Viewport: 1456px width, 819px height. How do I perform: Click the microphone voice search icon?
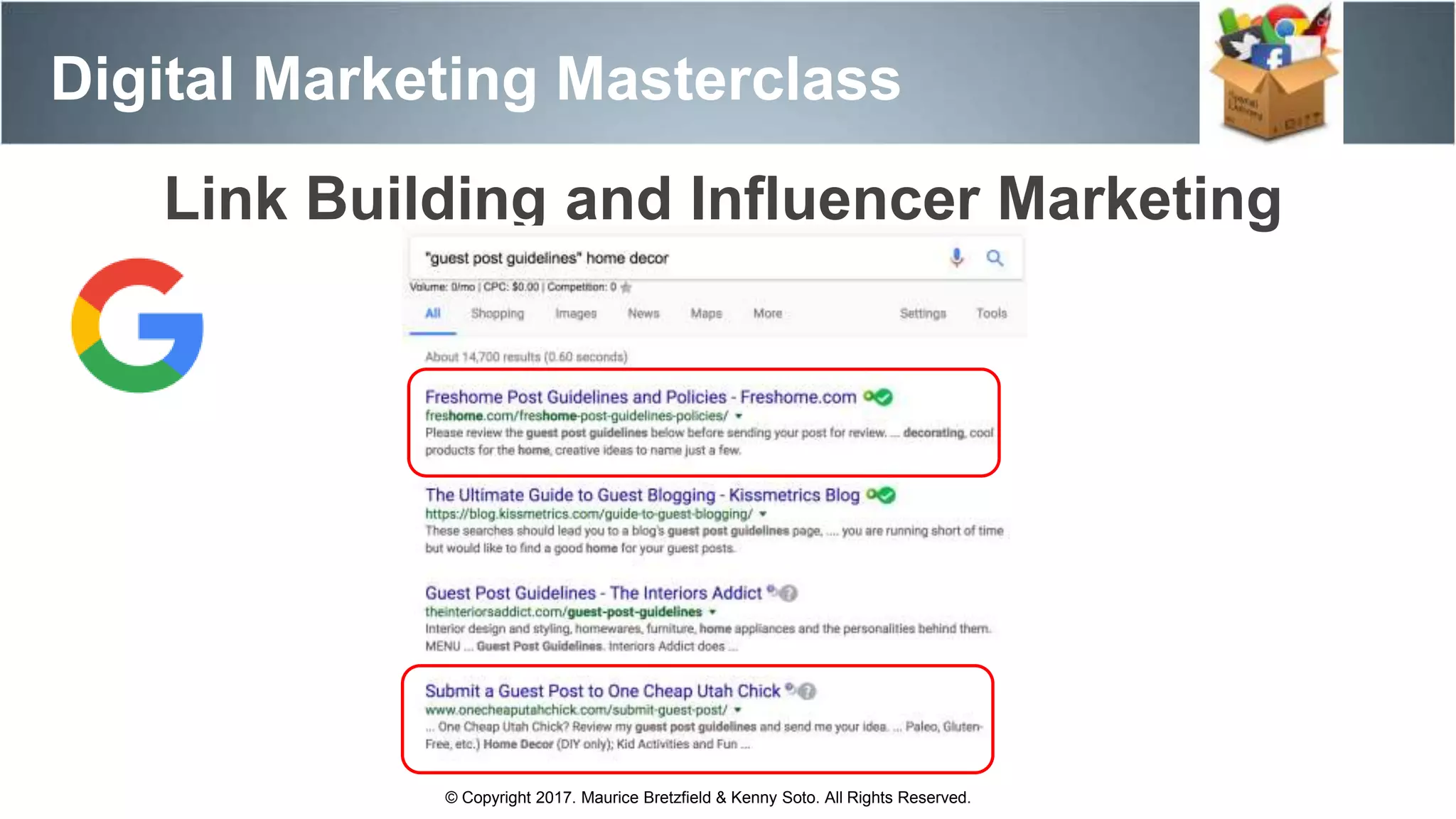click(x=957, y=257)
